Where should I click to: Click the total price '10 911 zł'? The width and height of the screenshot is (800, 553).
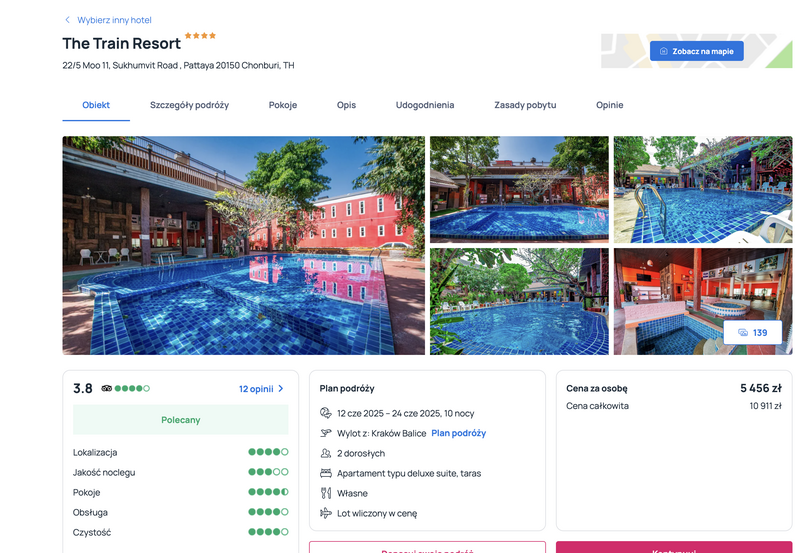tap(765, 406)
